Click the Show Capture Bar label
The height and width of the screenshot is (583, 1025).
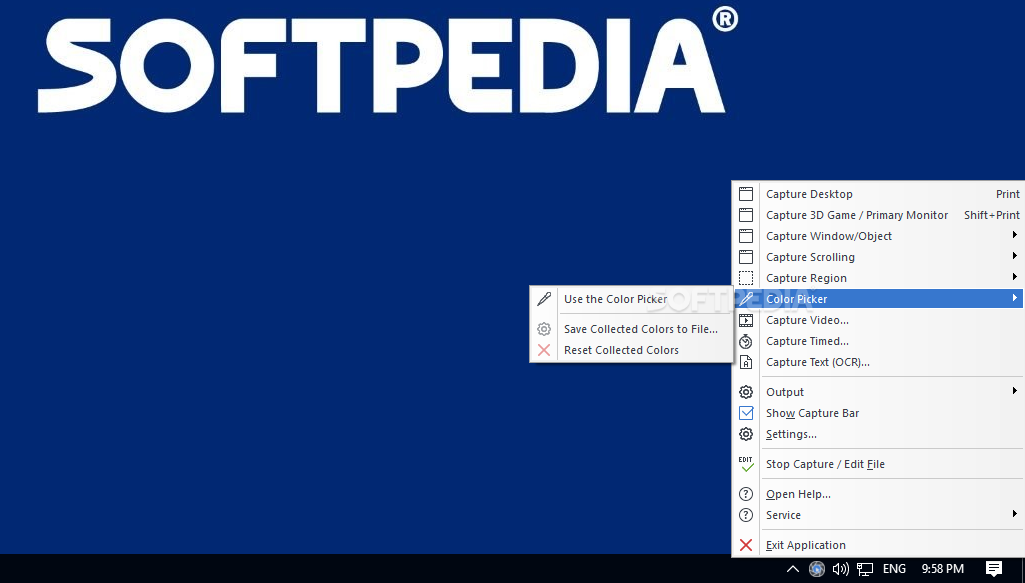[x=813, y=413]
